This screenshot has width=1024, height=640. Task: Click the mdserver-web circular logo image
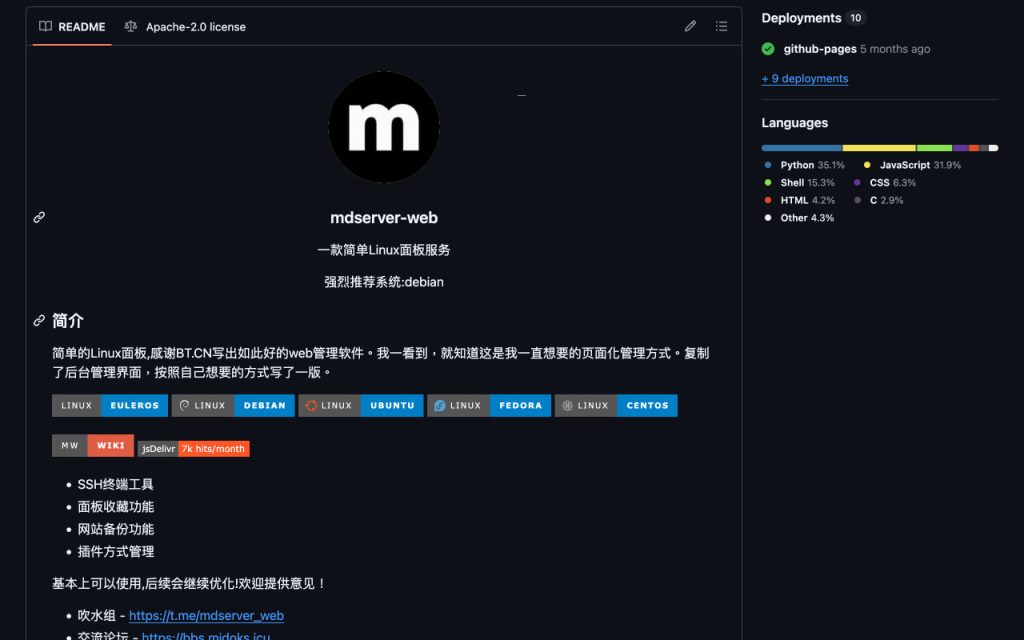coord(384,127)
